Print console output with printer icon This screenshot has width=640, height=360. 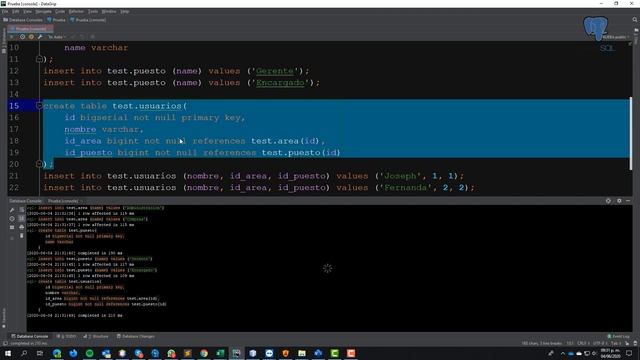(22, 227)
